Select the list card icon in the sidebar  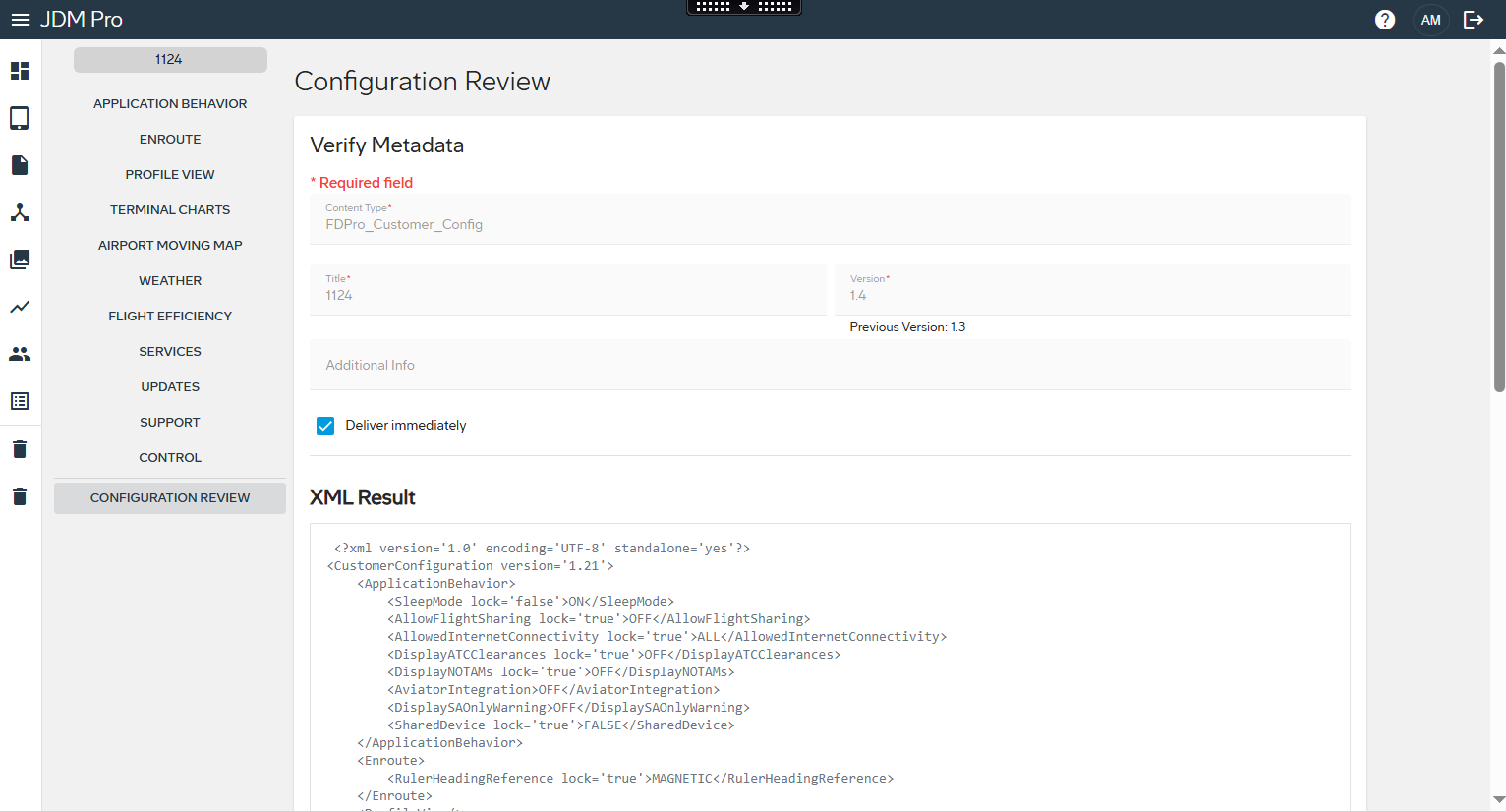pos(20,401)
